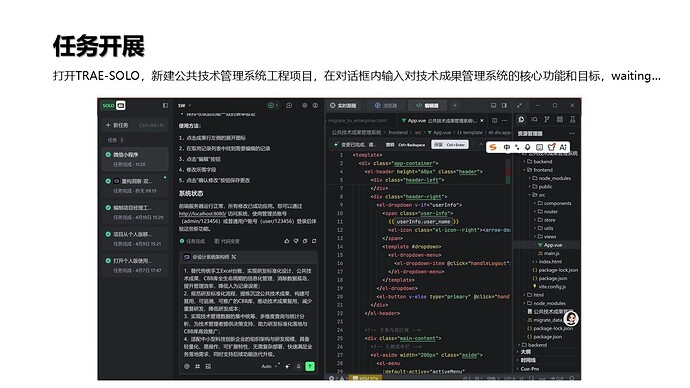Click the 代码变更 code changes button
690x388 pixels.
coord(227,241)
